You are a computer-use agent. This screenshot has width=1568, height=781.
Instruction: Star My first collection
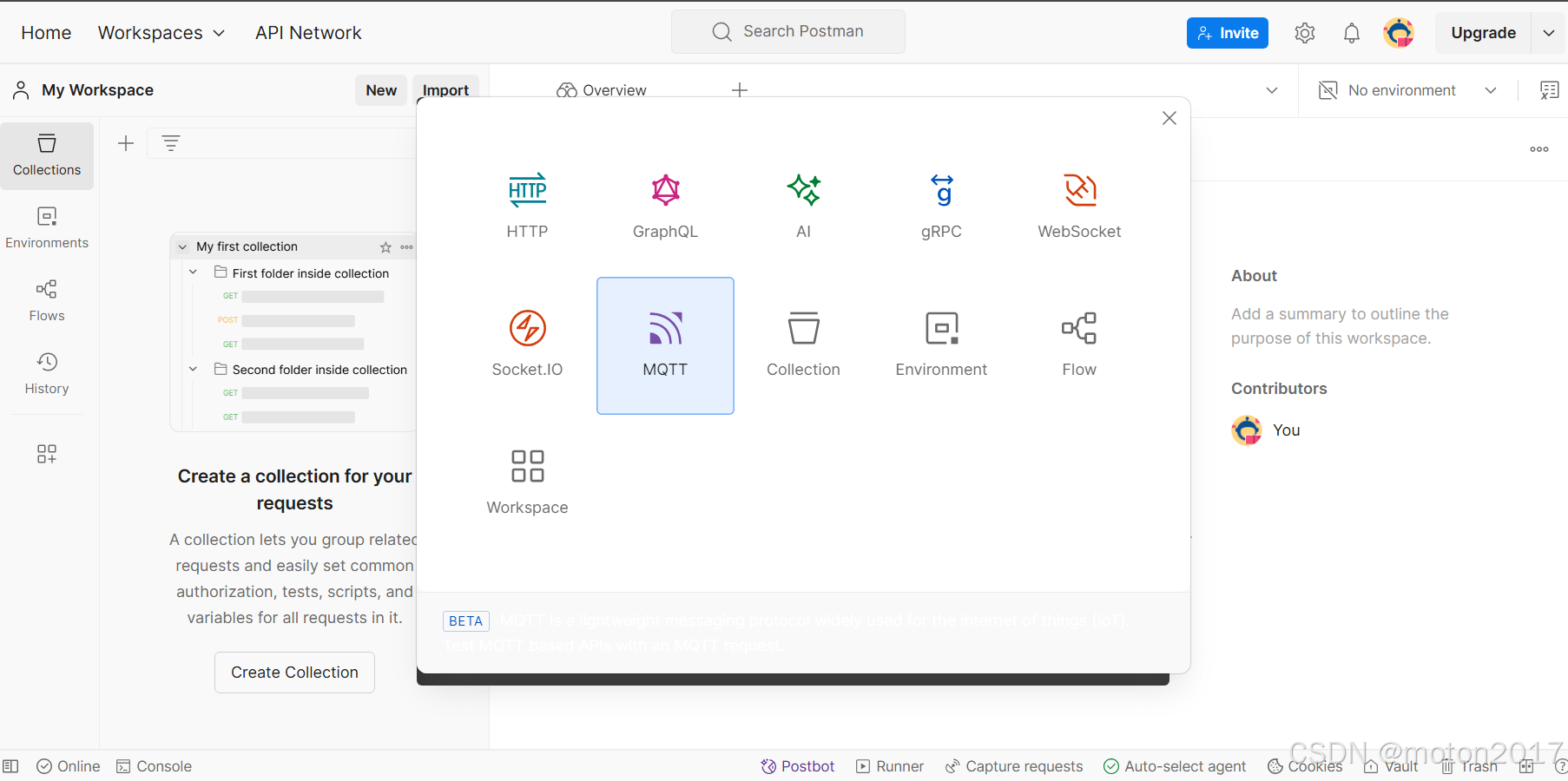tap(385, 247)
